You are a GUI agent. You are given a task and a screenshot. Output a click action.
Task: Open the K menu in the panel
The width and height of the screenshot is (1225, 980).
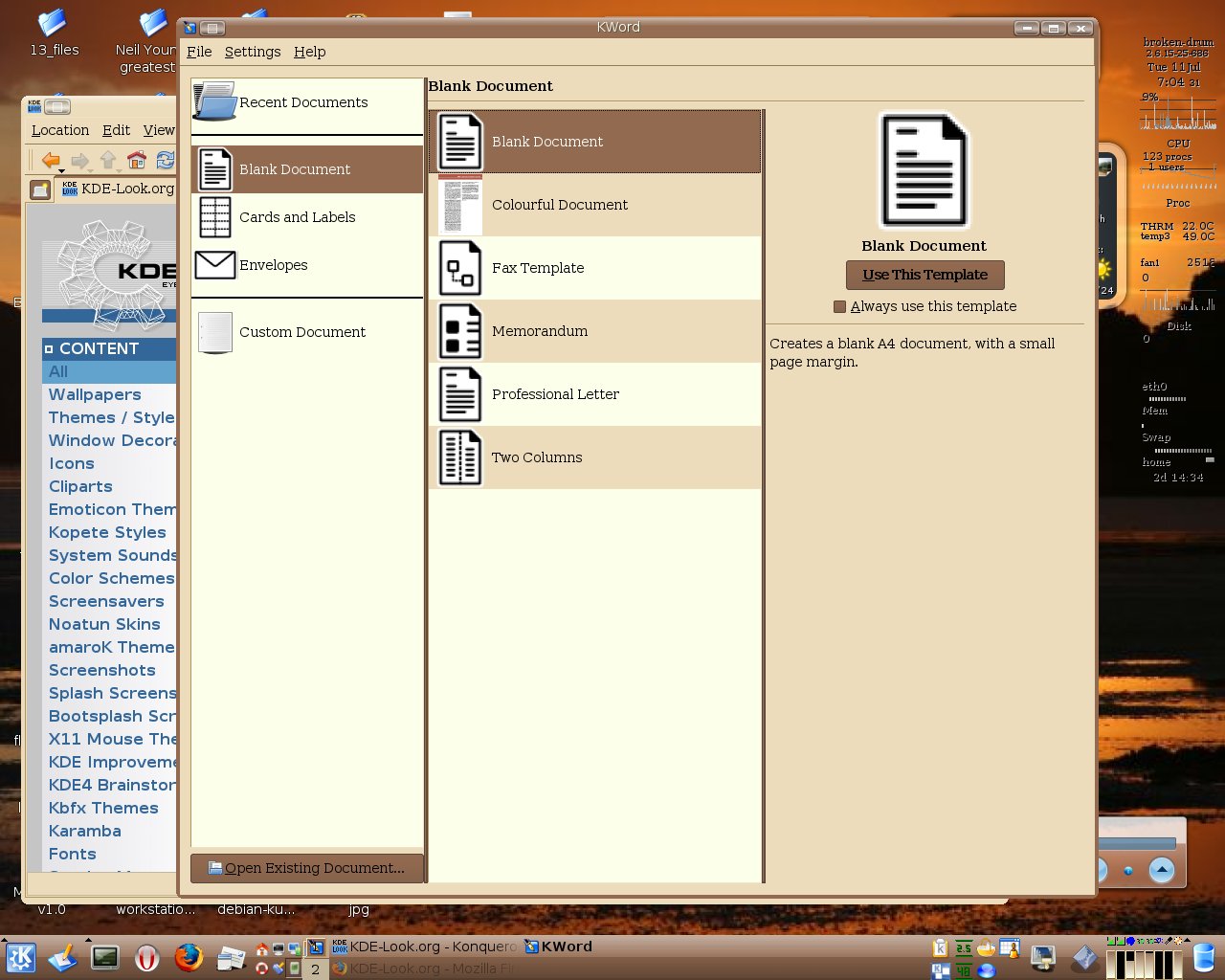(20, 958)
